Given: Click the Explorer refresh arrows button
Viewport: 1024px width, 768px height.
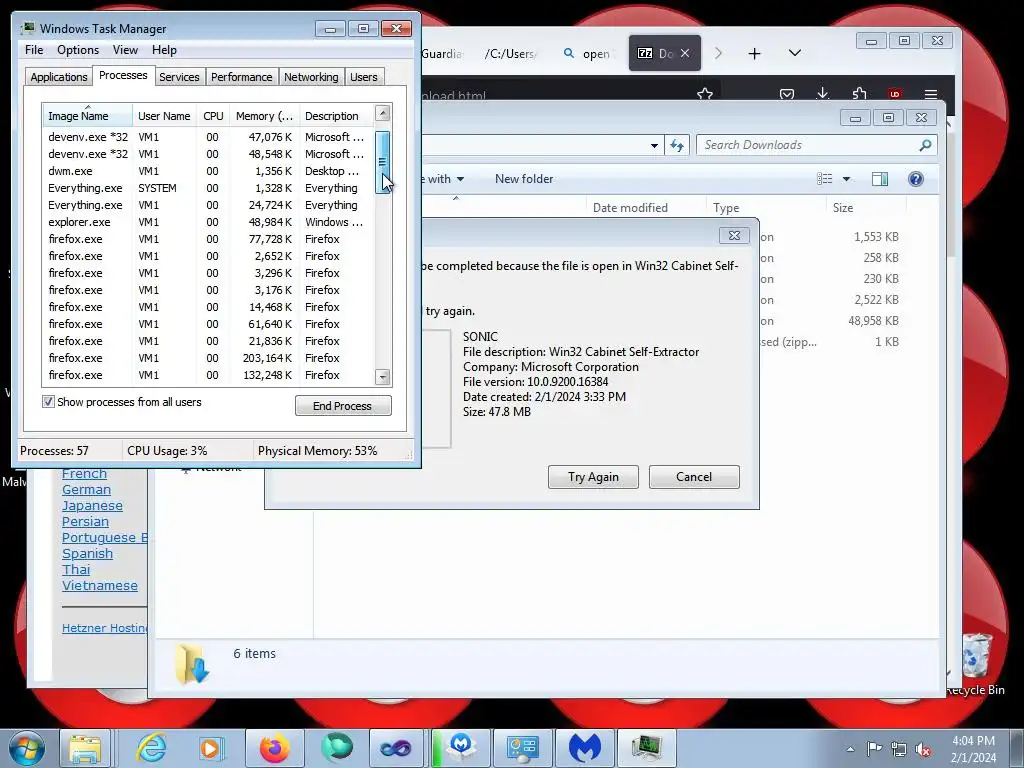Looking at the screenshot, I should (x=677, y=146).
